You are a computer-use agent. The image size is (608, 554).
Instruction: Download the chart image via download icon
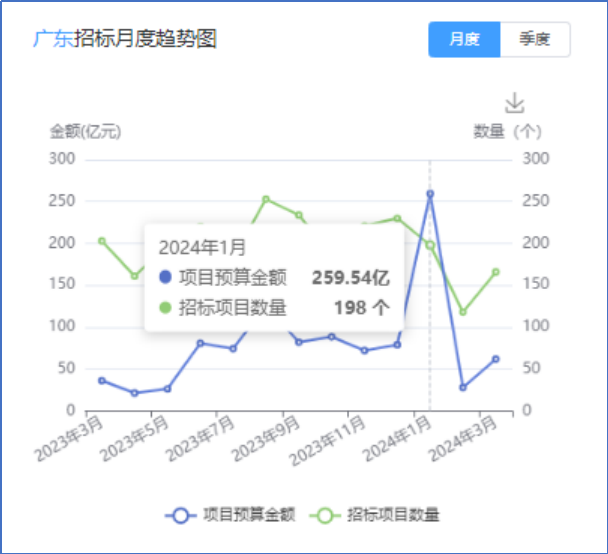tap(515, 103)
